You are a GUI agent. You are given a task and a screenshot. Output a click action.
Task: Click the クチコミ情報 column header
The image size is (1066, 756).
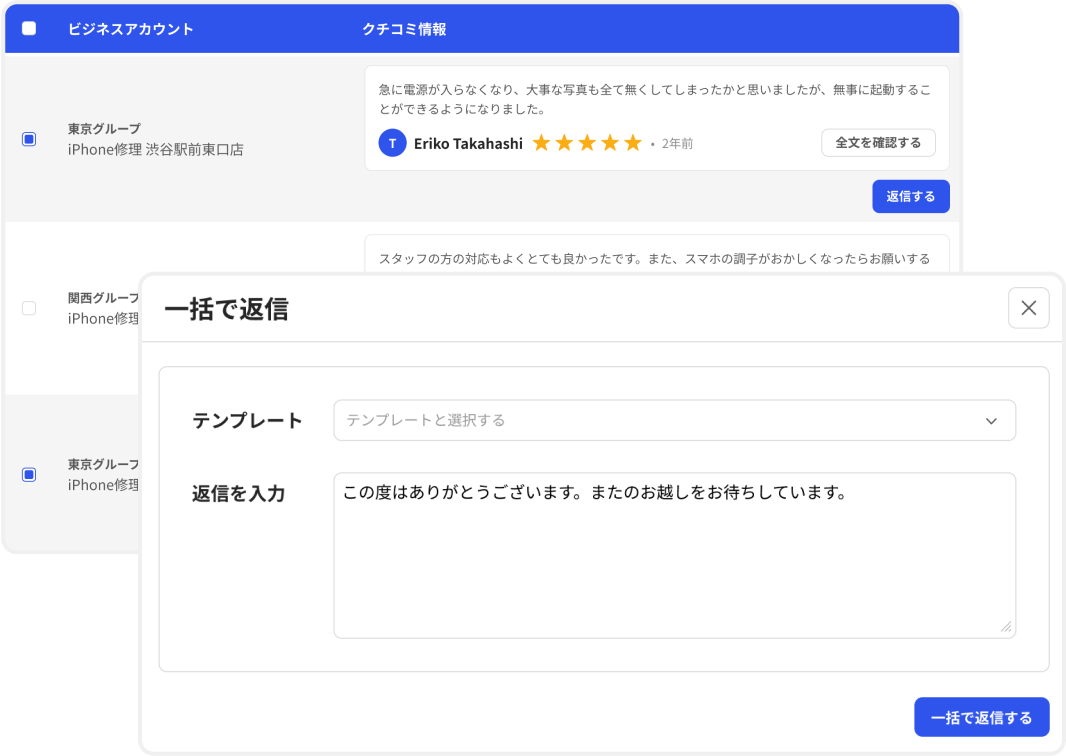405,29
